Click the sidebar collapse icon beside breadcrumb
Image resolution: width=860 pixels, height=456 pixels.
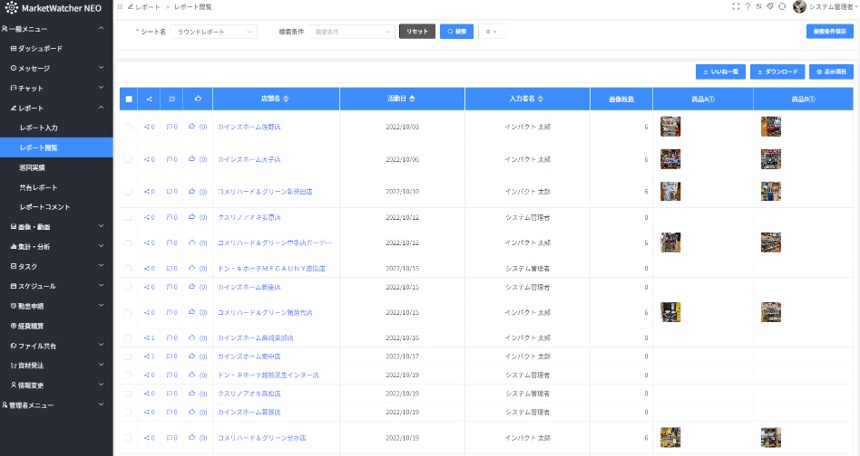pyautogui.click(x=120, y=7)
